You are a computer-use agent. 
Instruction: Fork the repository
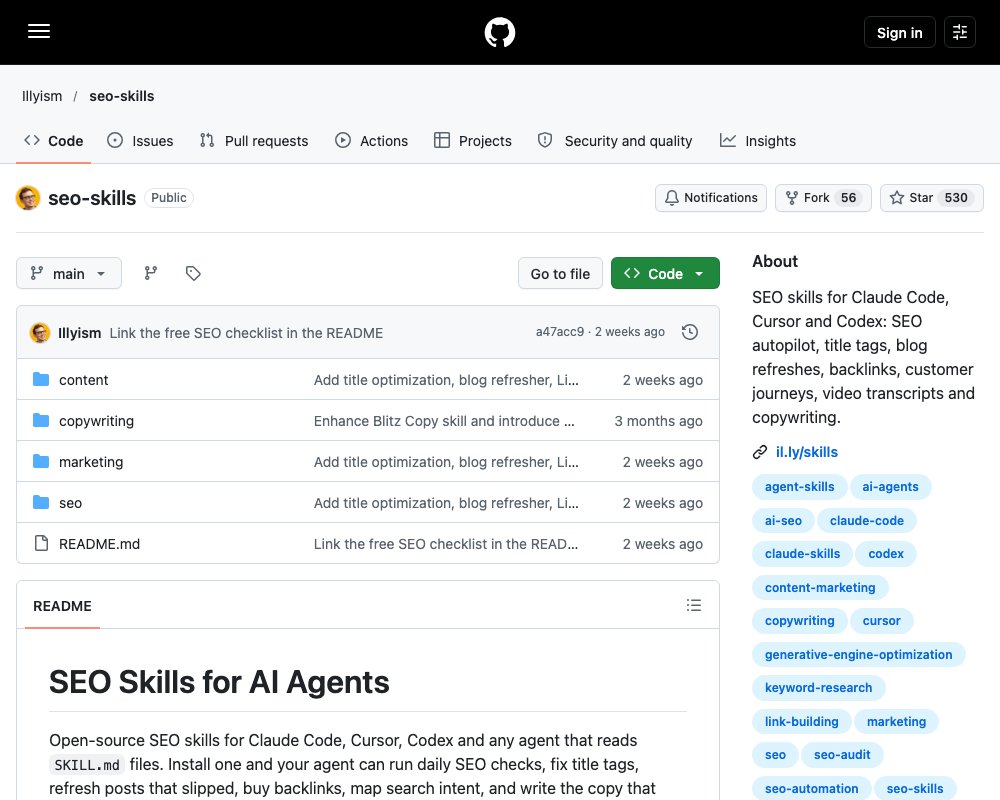[x=823, y=198]
